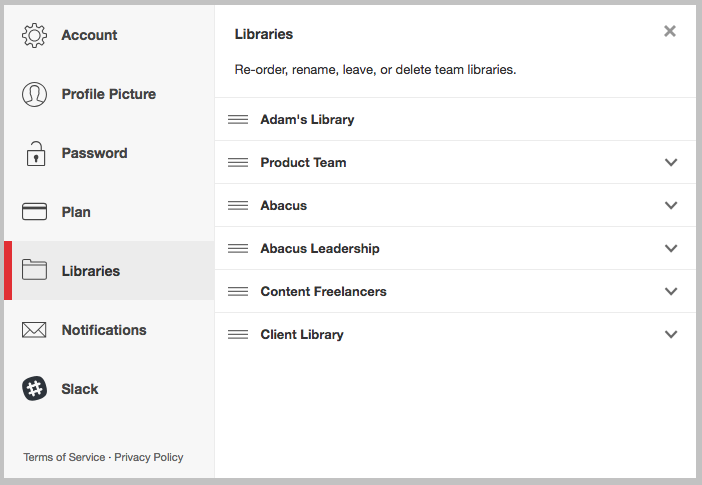The height and width of the screenshot is (485, 702).
Task: Expand the Content Freelancers chevron
Action: (671, 292)
